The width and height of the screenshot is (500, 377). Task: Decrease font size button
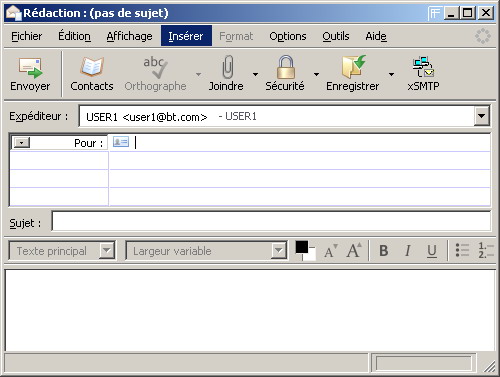331,251
